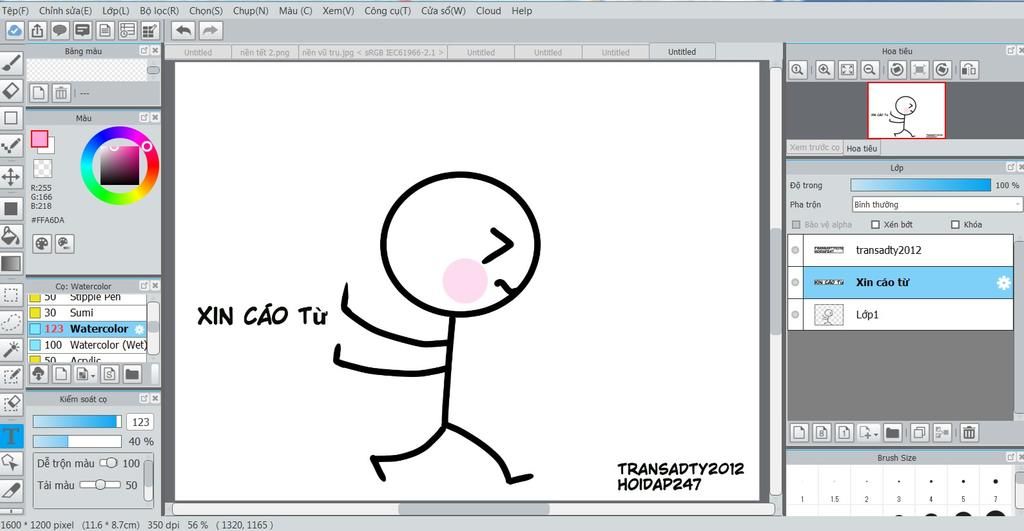Select the Watercolor (Wet) brush
The image size is (1024, 531).
click(88, 345)
